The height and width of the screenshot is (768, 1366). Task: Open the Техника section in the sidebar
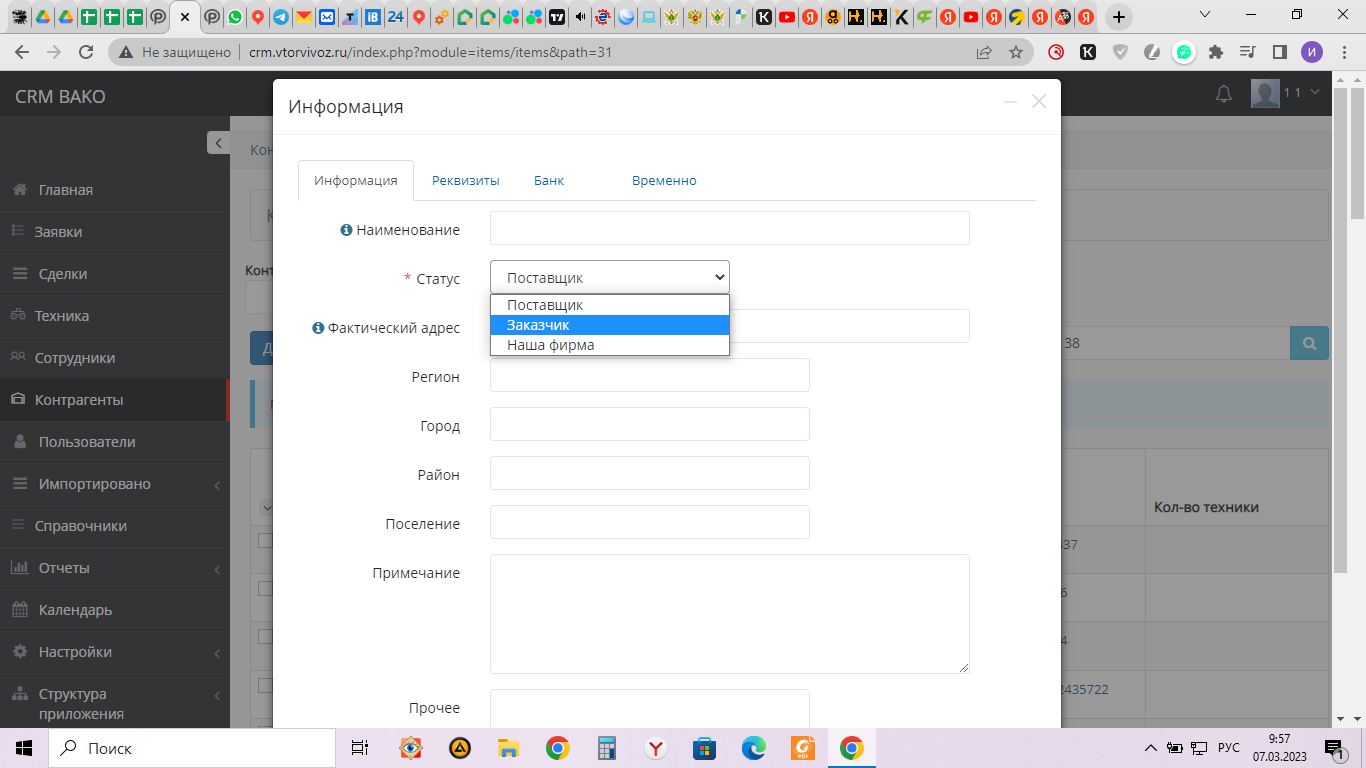62,316
